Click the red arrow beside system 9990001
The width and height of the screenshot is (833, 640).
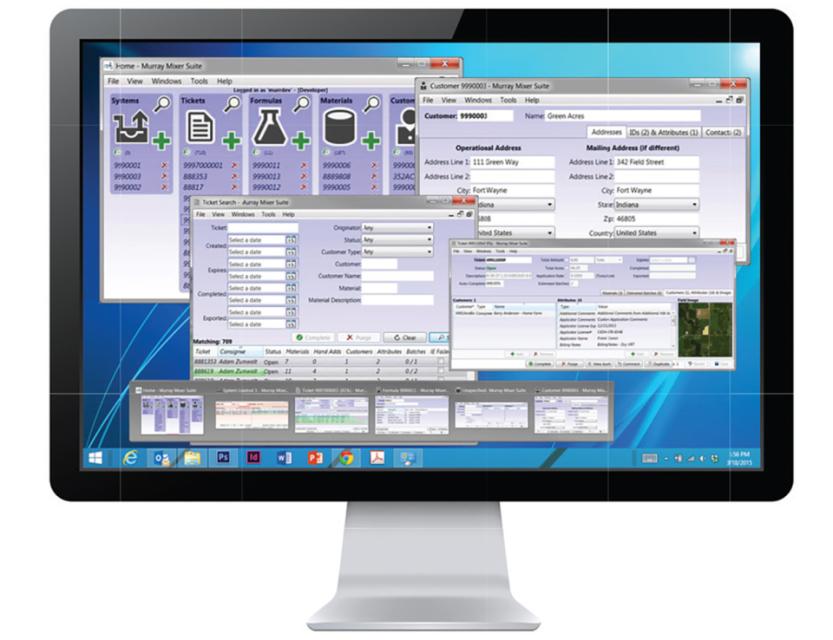click(x=164, y=165)
